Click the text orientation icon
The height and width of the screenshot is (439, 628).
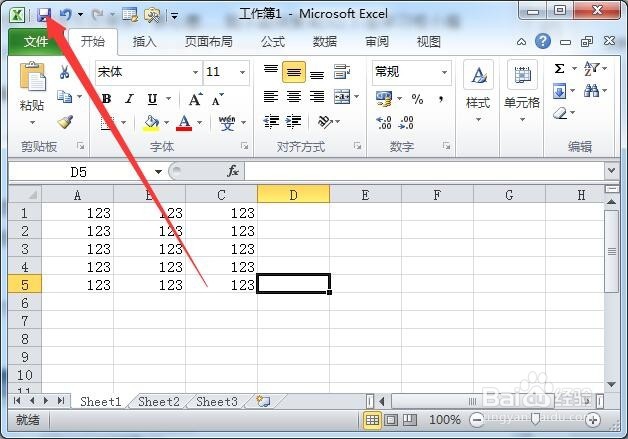tap(325, 121)
